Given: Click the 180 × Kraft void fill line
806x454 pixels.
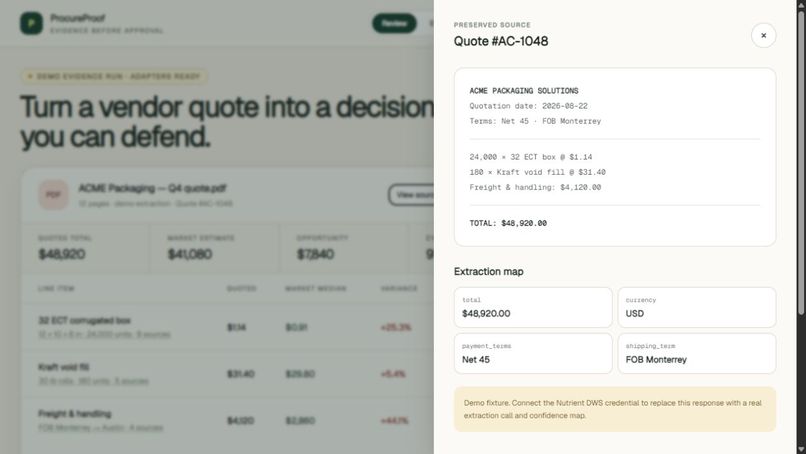Looking at the screenshot, I should tap(537, 172).
